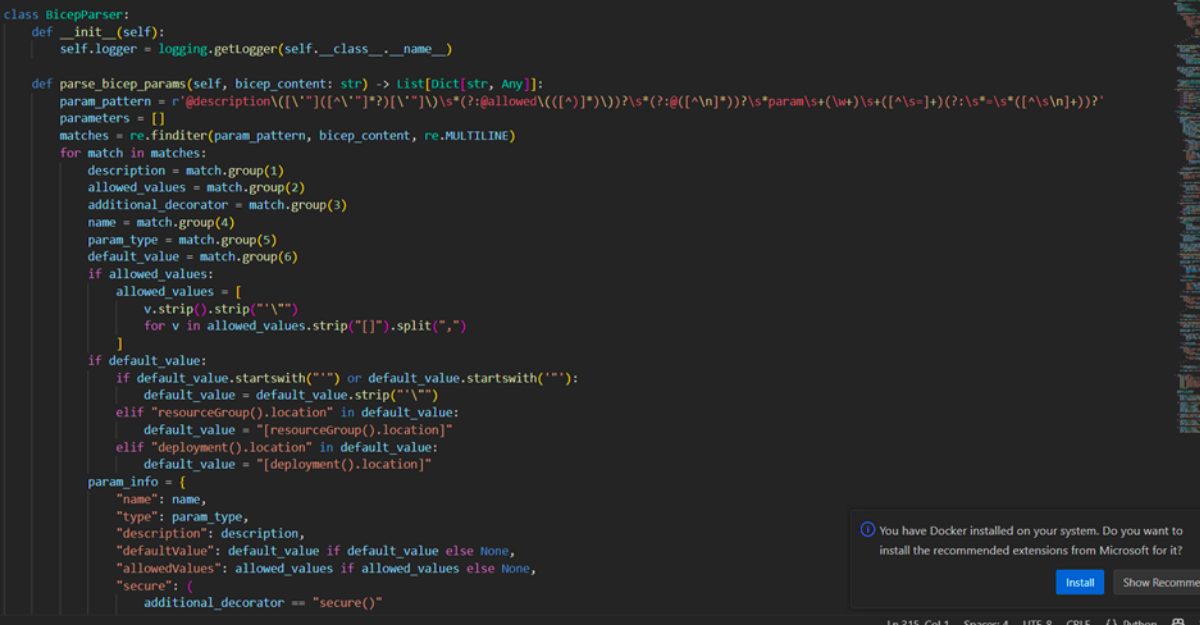Click the '"name": name,' line
The height and width of the screenshot is (625, 1200).
161,499
